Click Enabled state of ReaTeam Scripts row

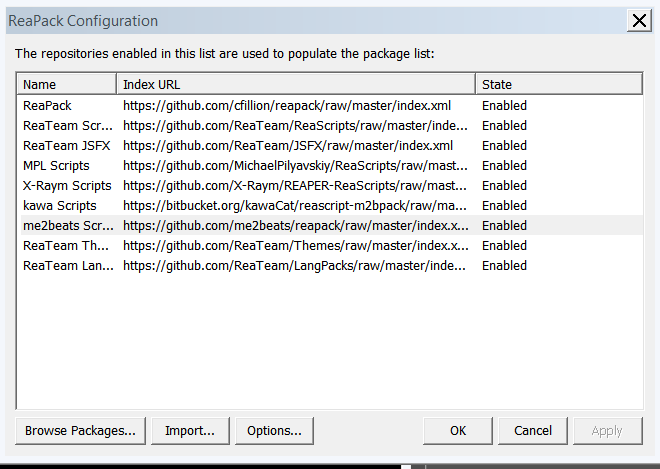(504, 125)
